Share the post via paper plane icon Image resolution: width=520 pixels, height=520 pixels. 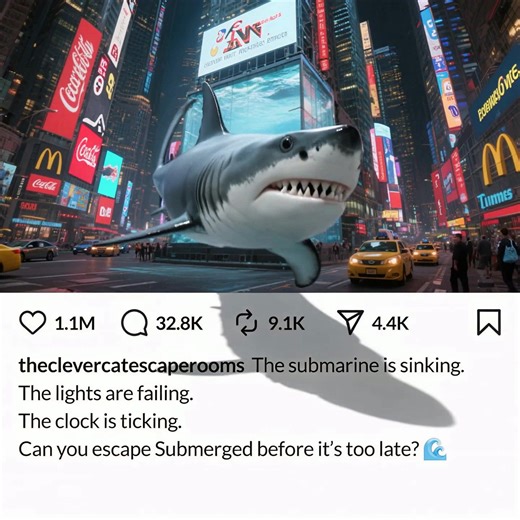350,322
